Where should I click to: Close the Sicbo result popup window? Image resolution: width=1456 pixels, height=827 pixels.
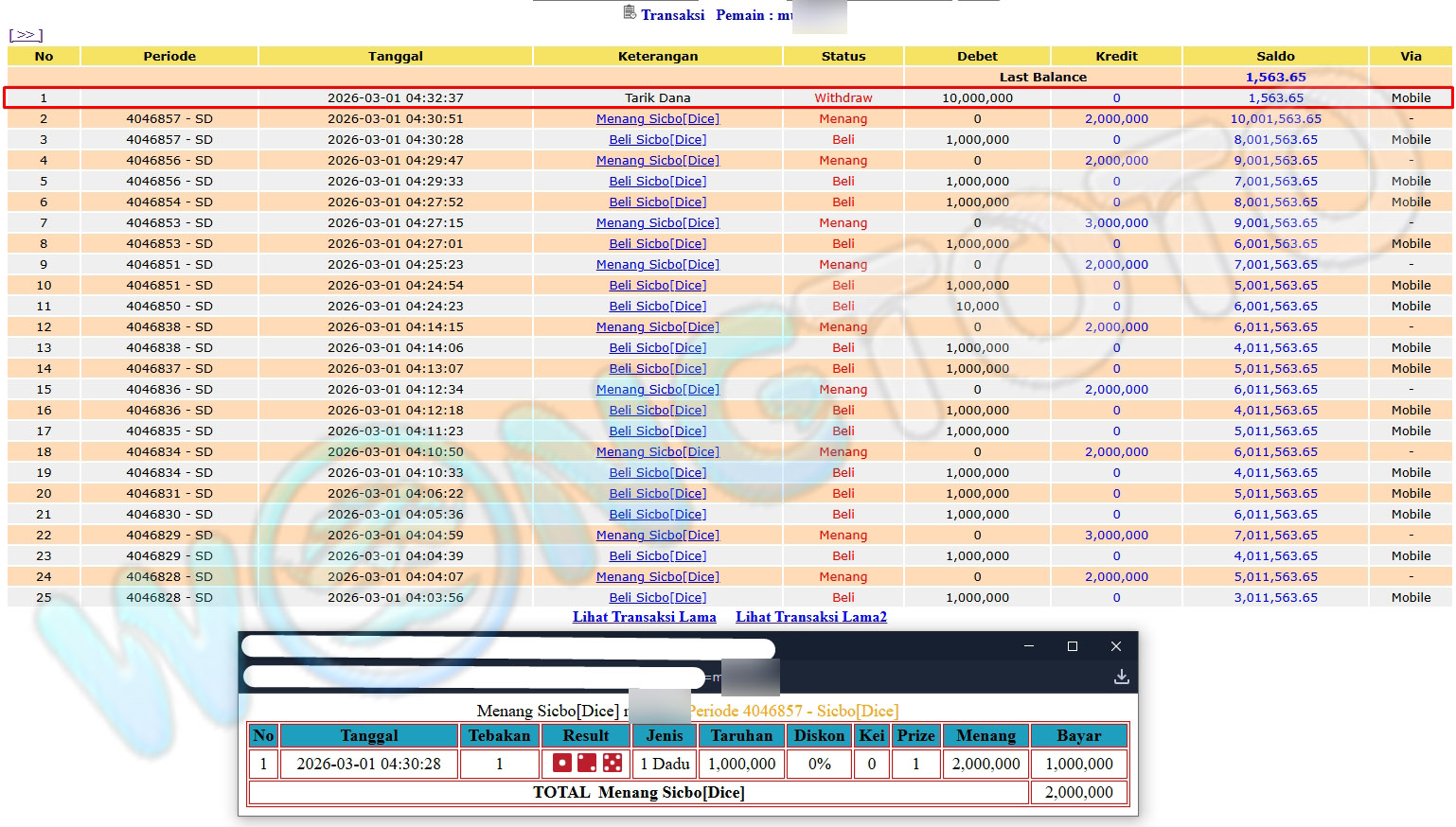[x=1116, y=646]
